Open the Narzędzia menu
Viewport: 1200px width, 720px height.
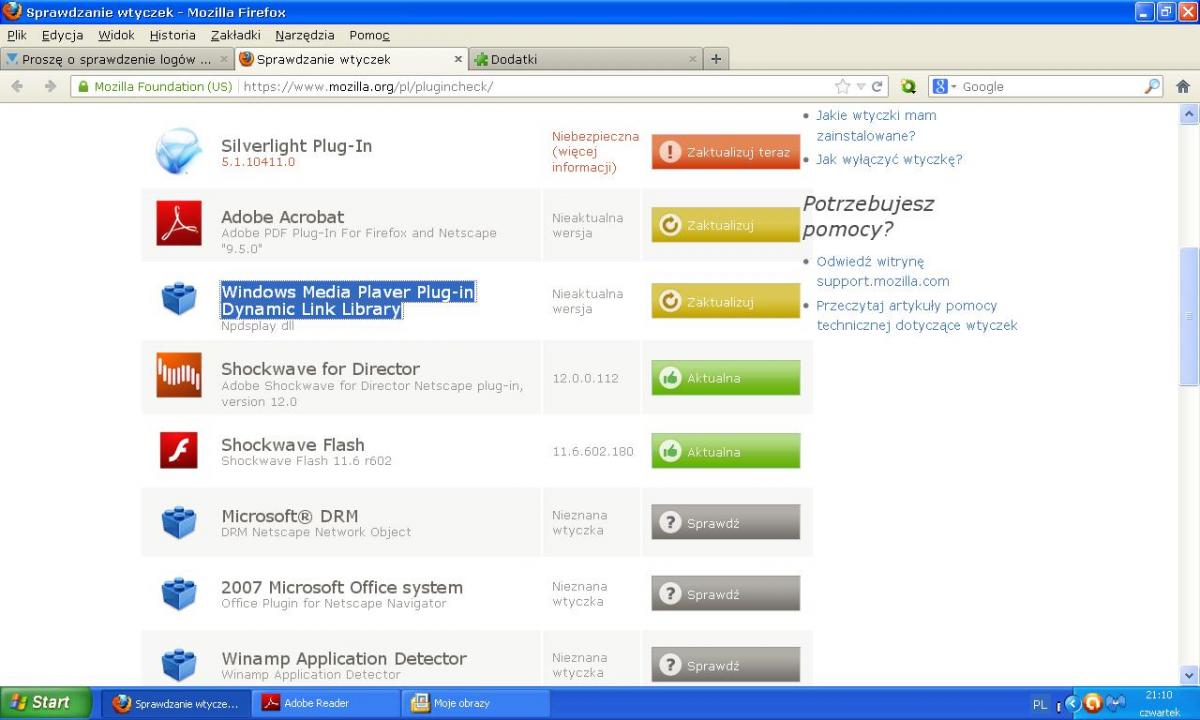[305, 35]
